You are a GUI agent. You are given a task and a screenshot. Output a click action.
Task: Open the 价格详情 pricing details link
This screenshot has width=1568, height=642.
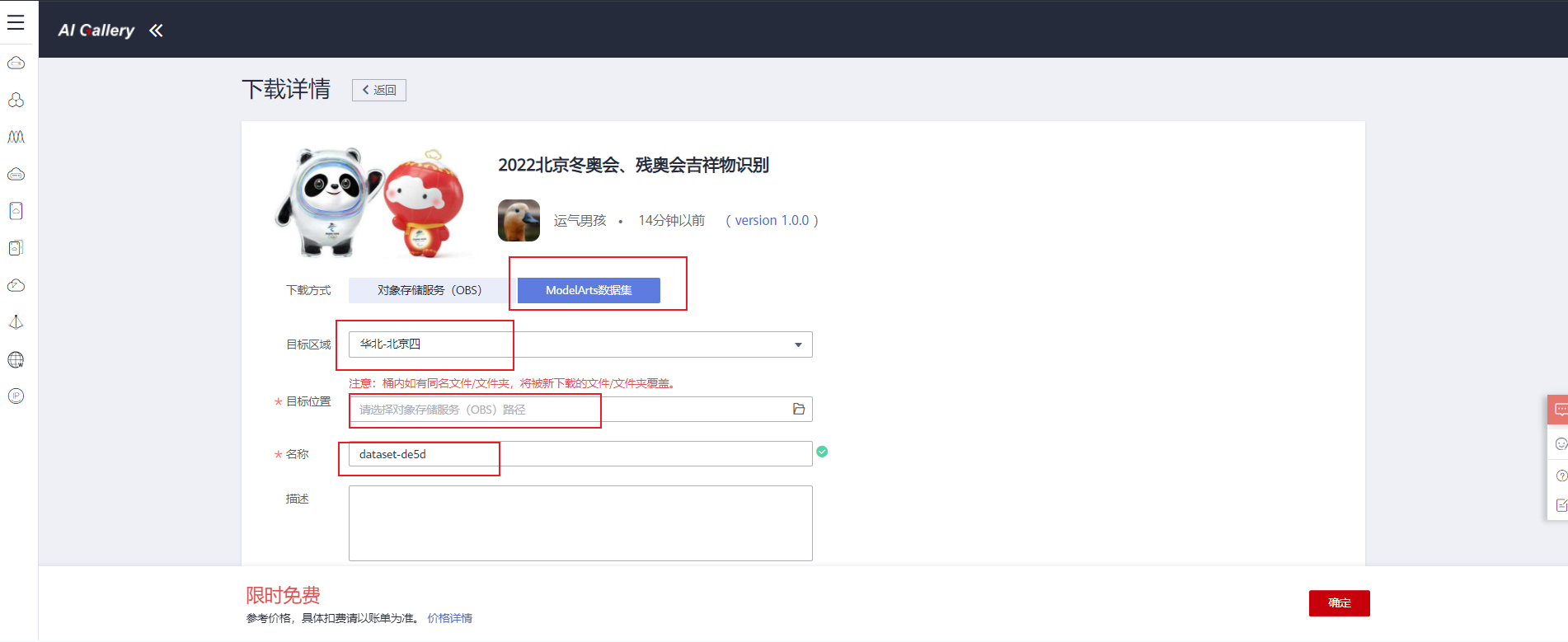[450, 618]
